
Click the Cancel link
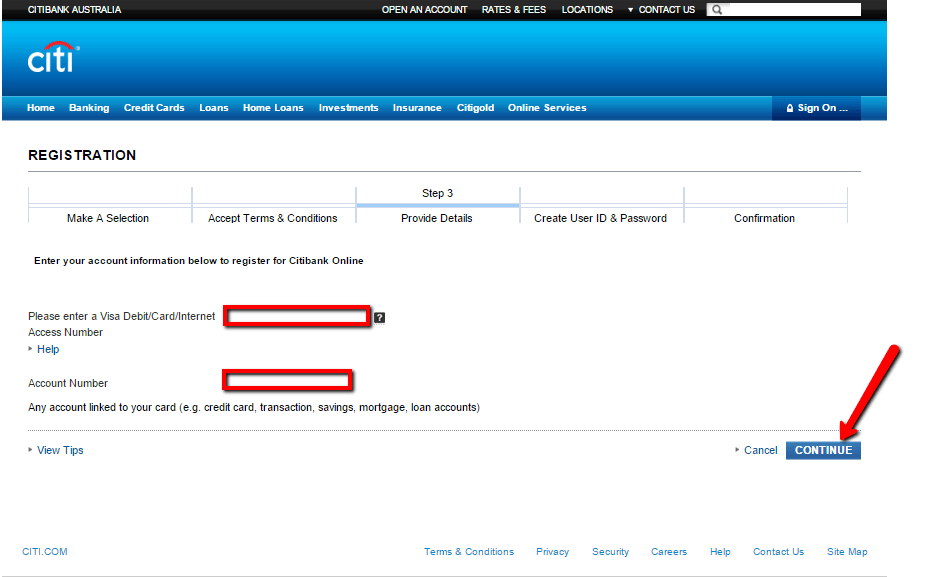click(760, 450)
